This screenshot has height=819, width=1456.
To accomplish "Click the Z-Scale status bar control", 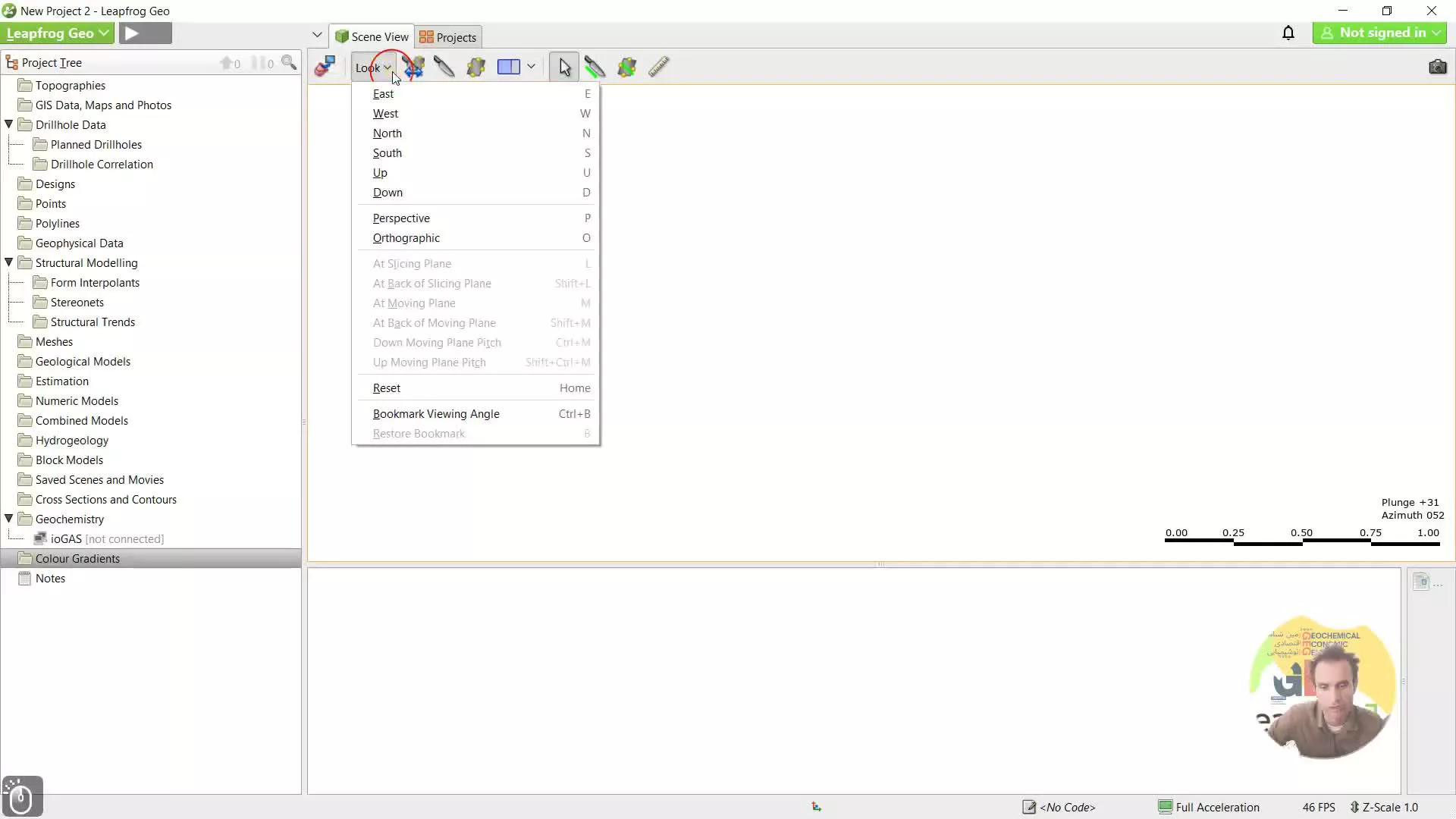I will [x=1392, y=807].
